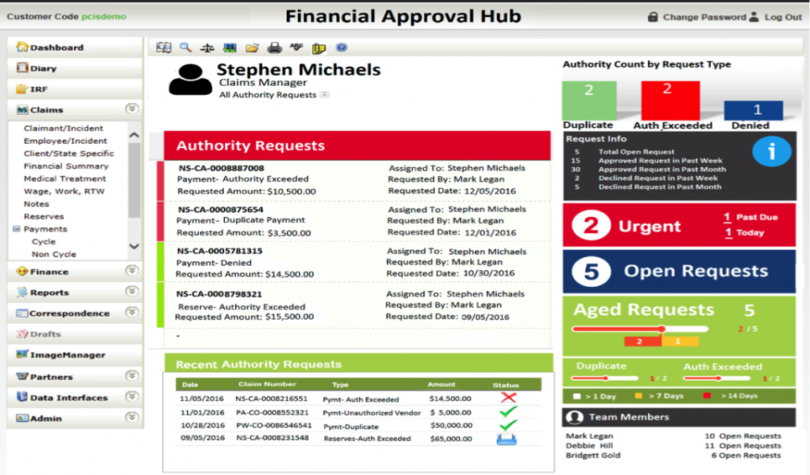Open request NS-CA-0000875654
810x475 pixels.
tap(221, 210)
